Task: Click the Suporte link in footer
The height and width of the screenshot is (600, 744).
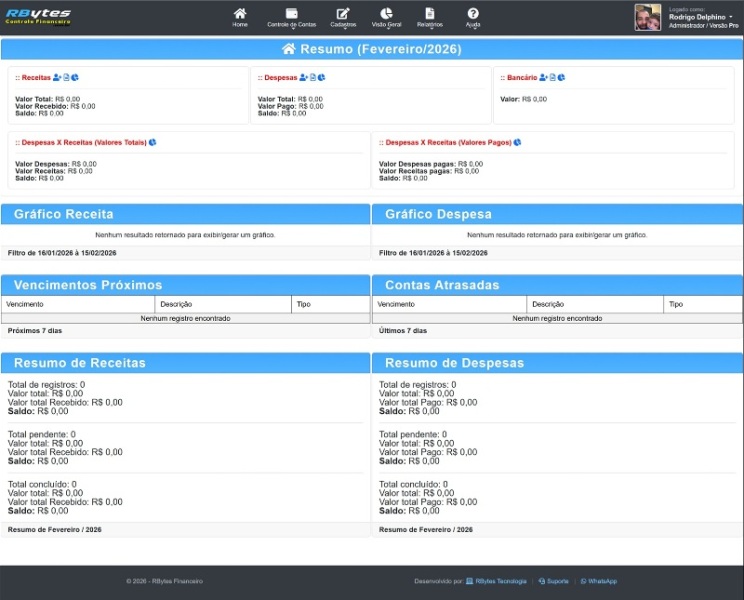Action: click(x=557, y=581)
